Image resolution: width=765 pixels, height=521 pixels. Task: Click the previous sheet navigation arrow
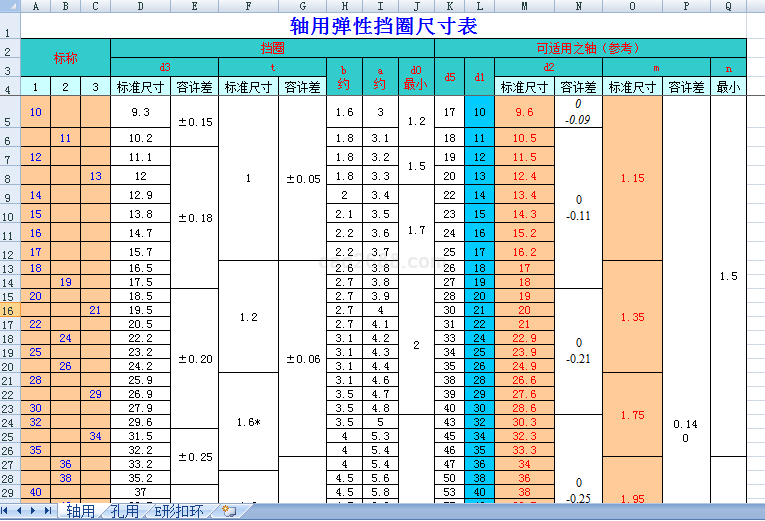pyautogui.click(x=21, y=511)
